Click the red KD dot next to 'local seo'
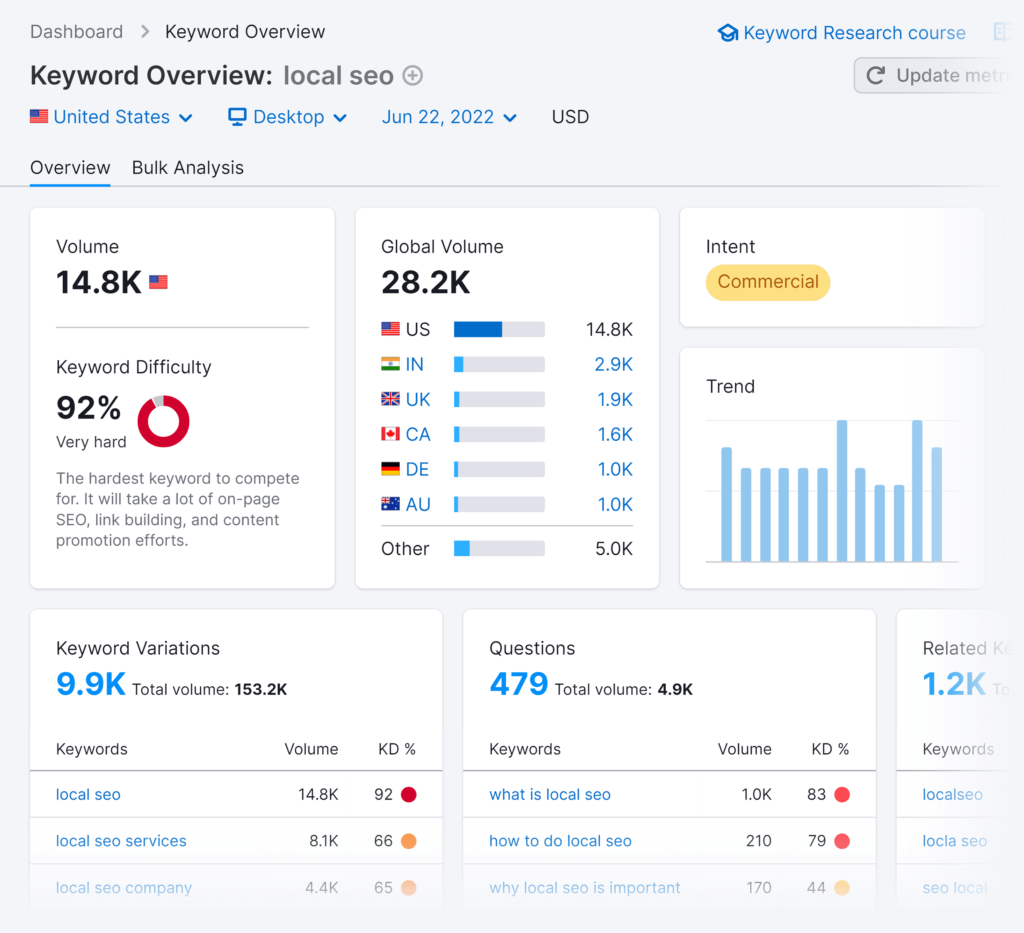Image resolution: width=1024 pixels, height=933 pixels. pyautogui.click(x=409, y=794)
